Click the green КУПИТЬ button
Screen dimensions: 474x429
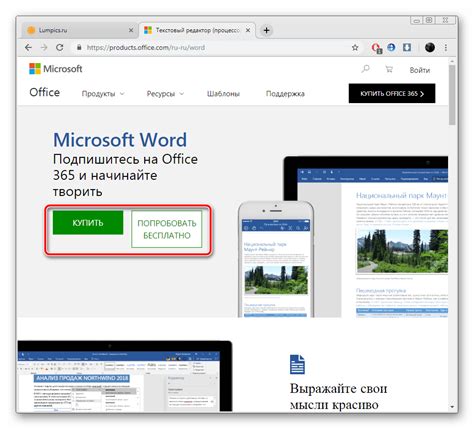click(88, 223)
